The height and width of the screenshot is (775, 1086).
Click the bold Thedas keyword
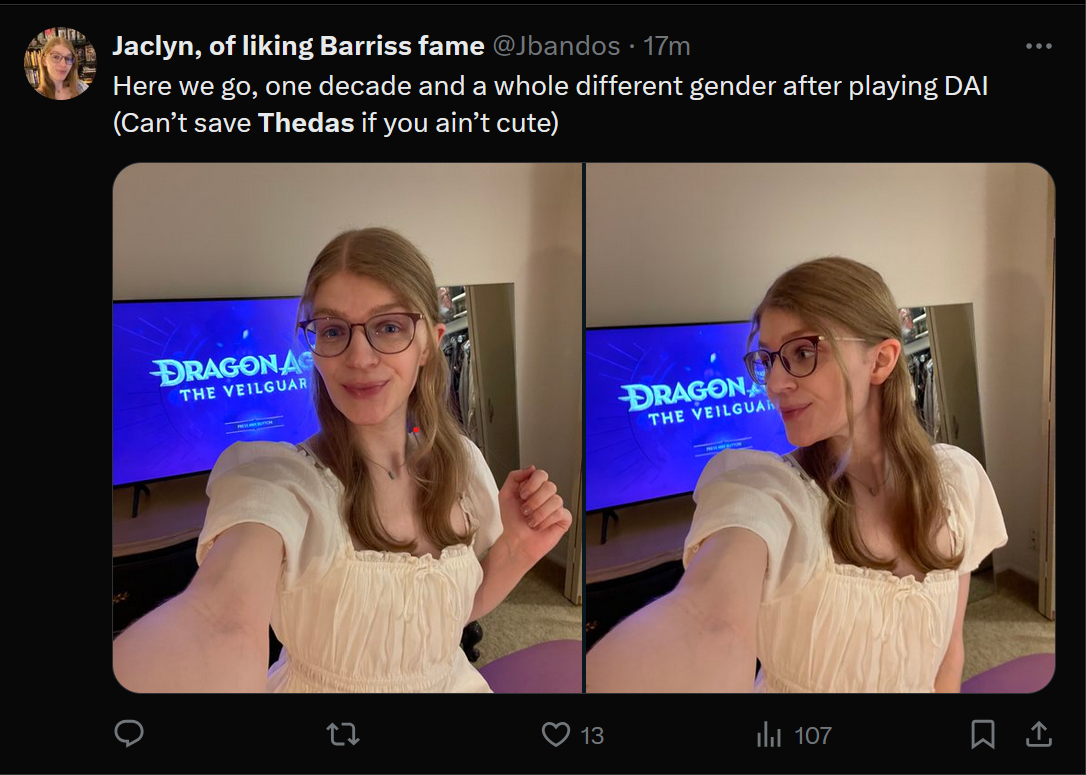[306, 123]
